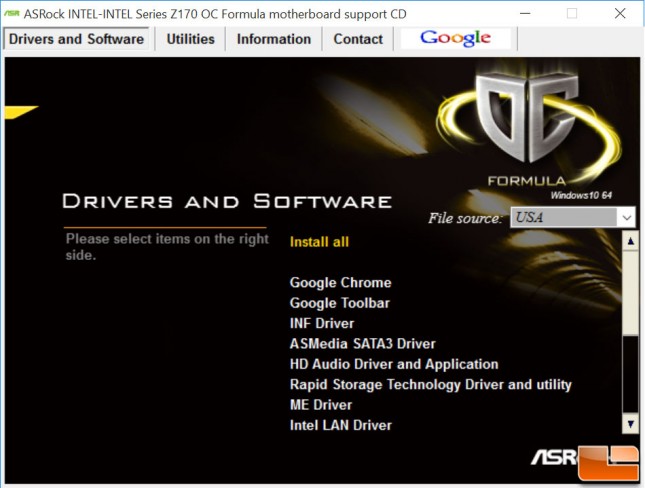Click the scroll down arrow of driver list
Screen dimensions: 645x488
(x=630, y=423)
